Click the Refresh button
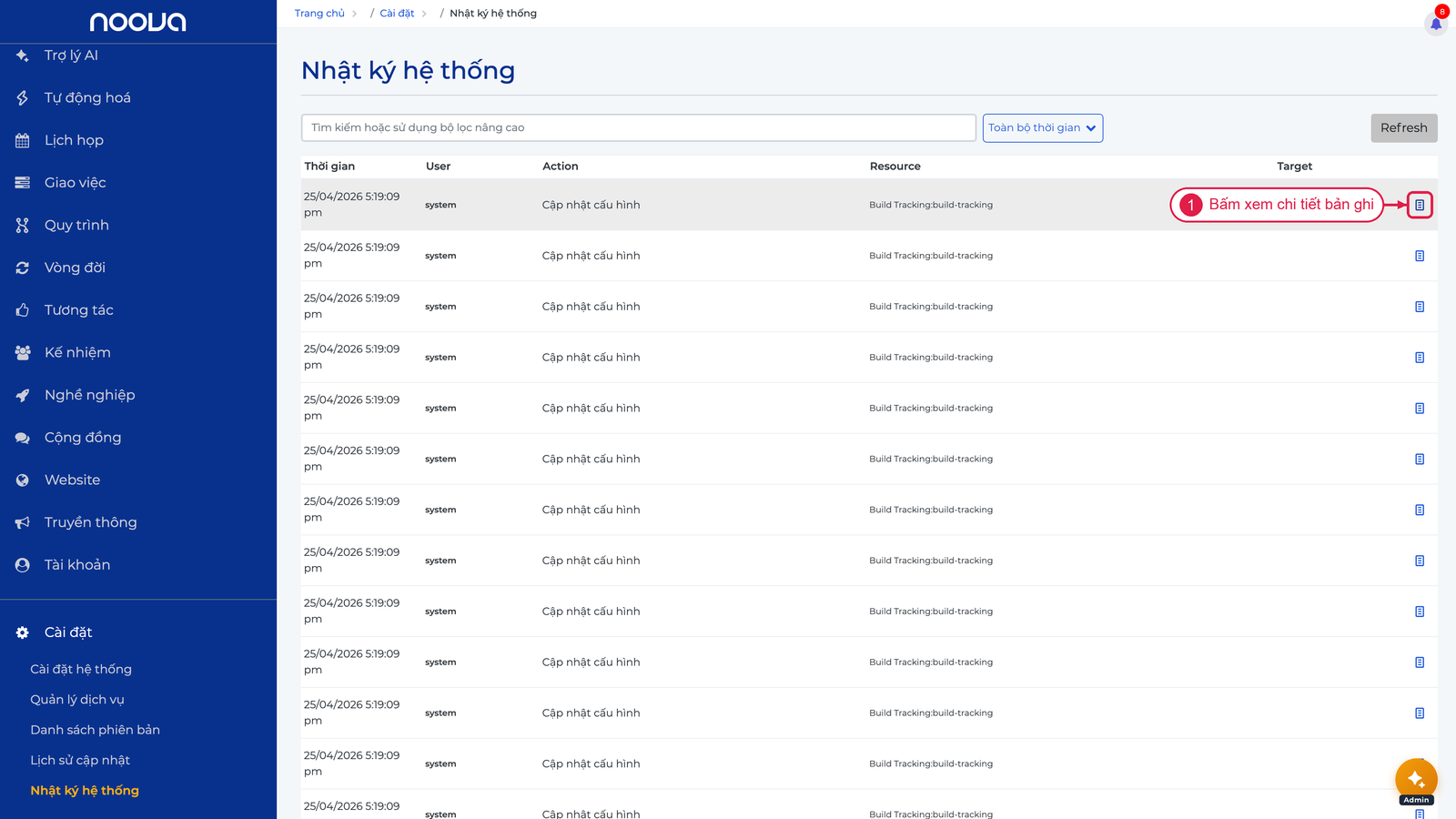 [x=1404, y=128]
